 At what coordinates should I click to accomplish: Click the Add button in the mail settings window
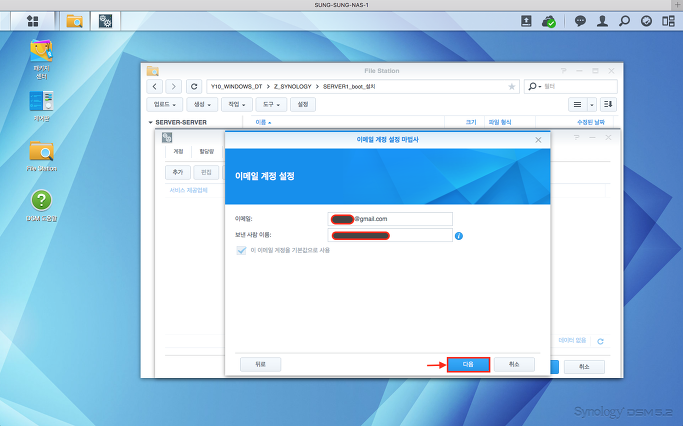coord(178,172)
